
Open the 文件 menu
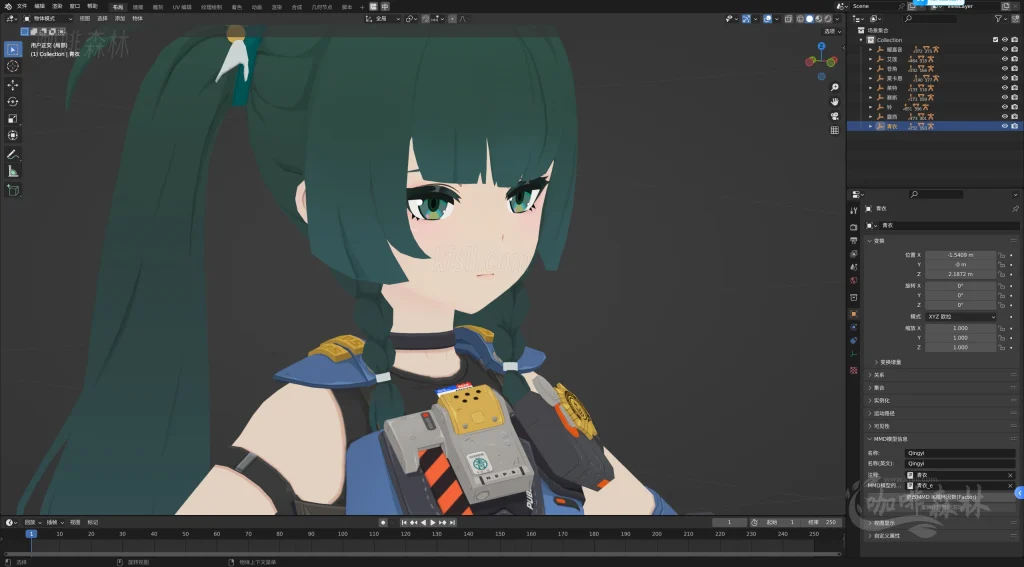click(22, 6)
